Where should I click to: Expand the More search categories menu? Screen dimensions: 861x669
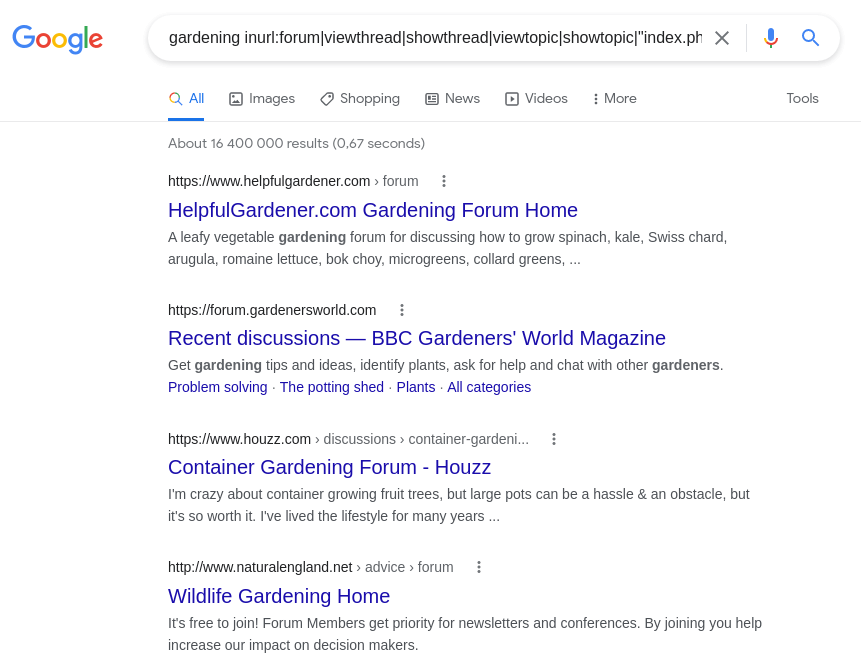(x=614, y=99)
